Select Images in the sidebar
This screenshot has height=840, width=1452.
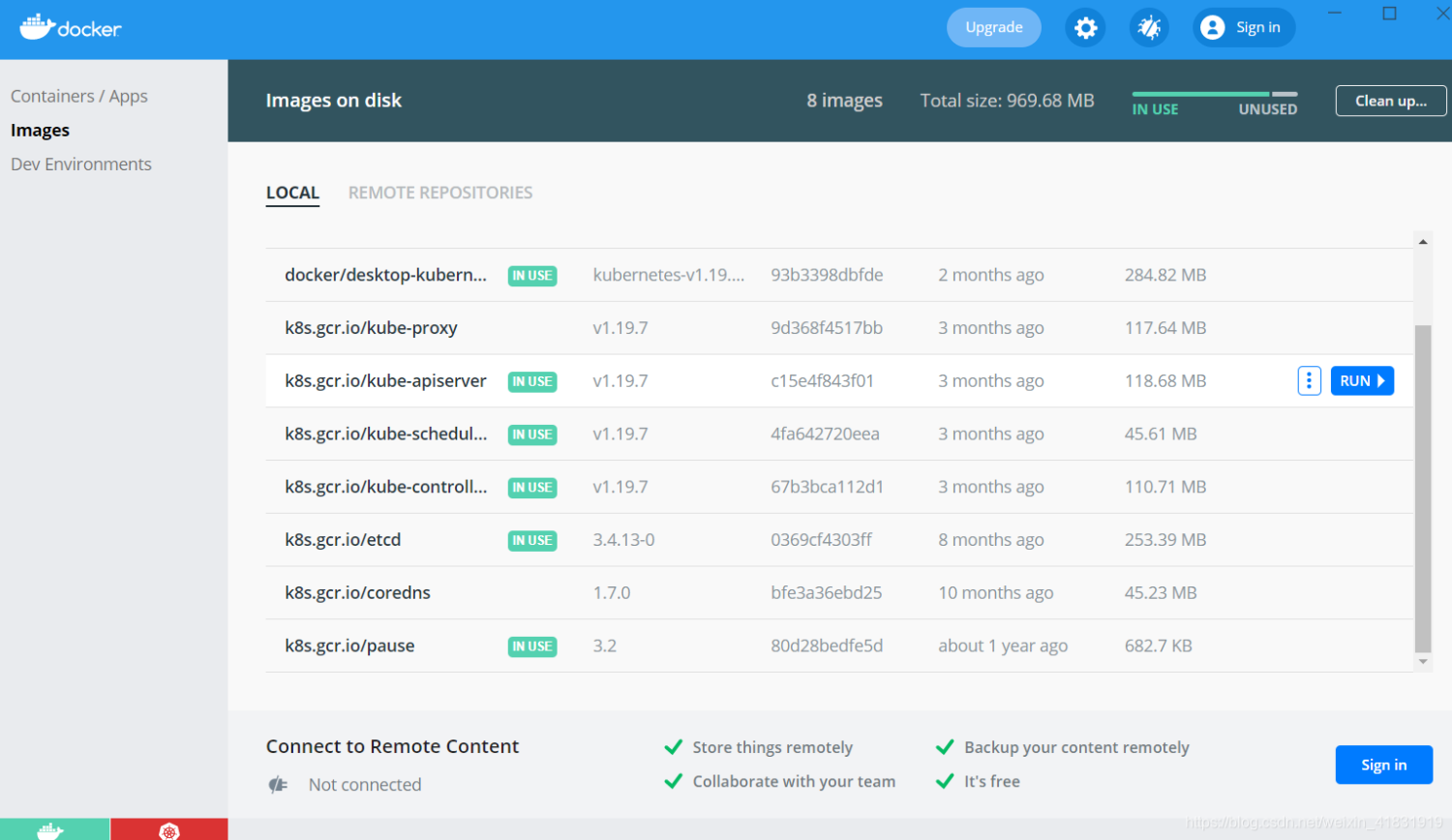click(40, 130)
